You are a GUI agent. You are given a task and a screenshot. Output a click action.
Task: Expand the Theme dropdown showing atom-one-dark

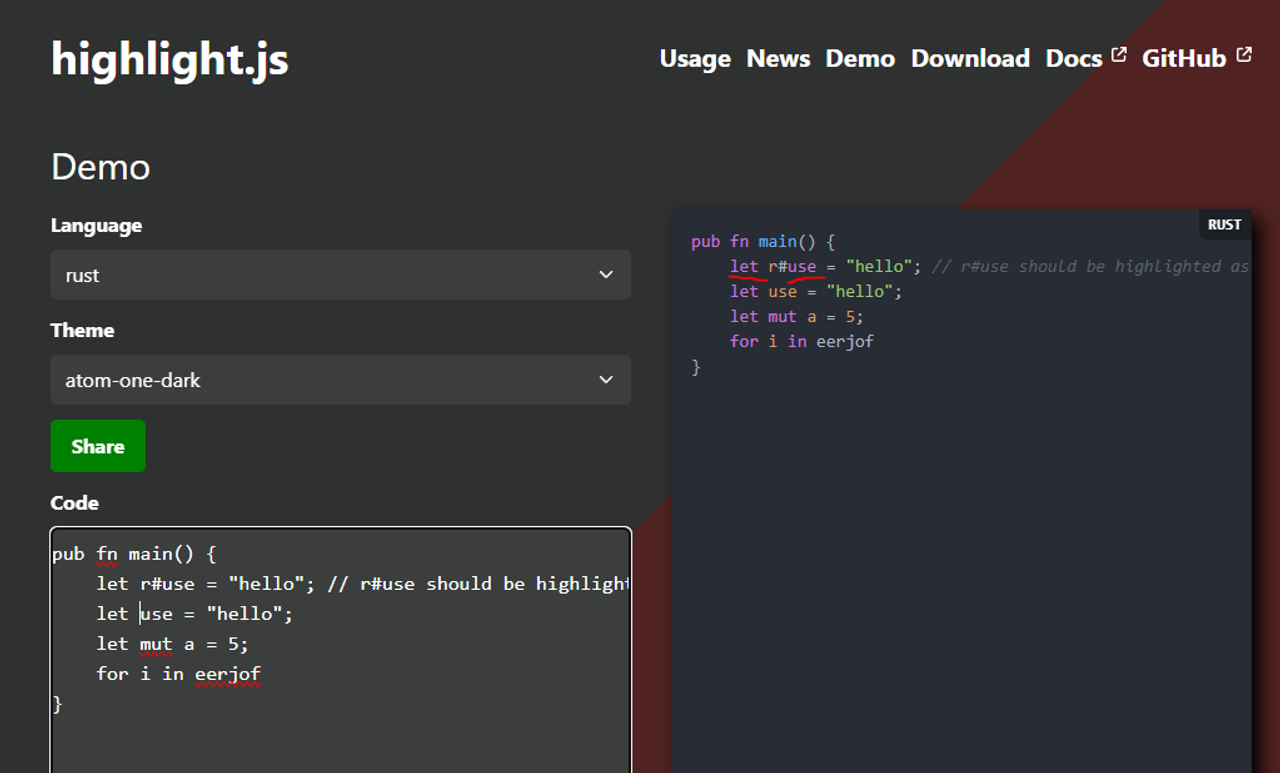pyautogui.click(x=341, y=380)
